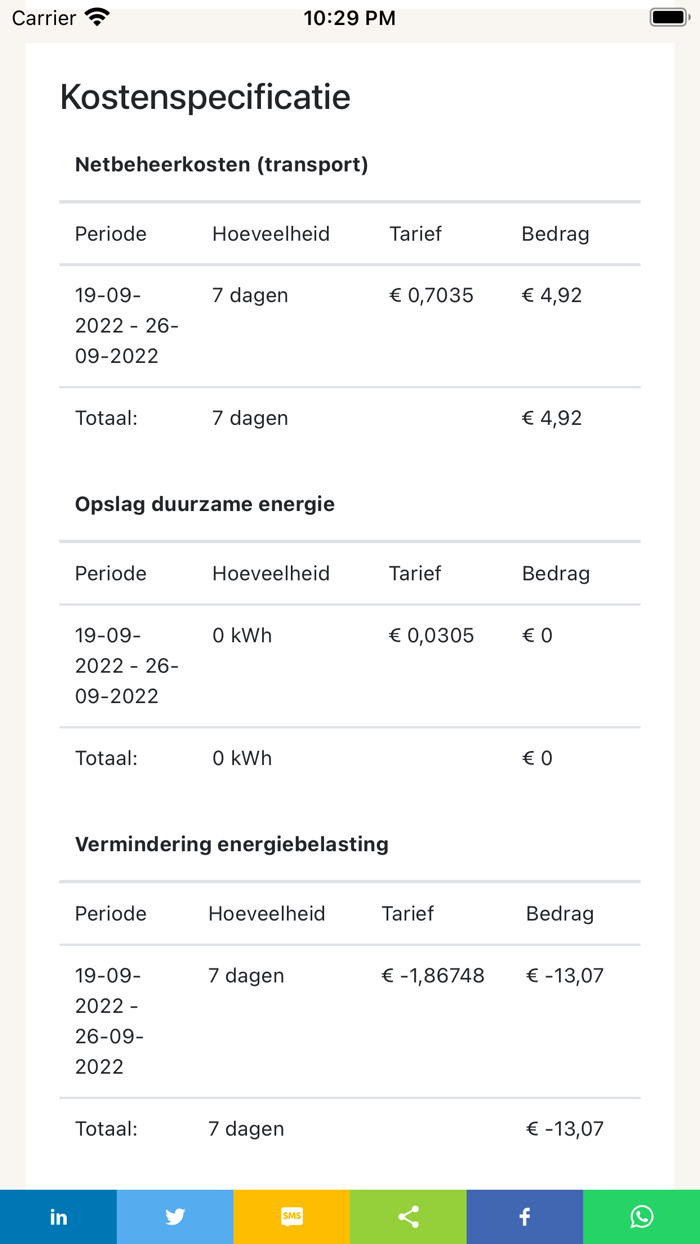
Task: Send the specification through WhatsApp
Action: [641, 1217]
